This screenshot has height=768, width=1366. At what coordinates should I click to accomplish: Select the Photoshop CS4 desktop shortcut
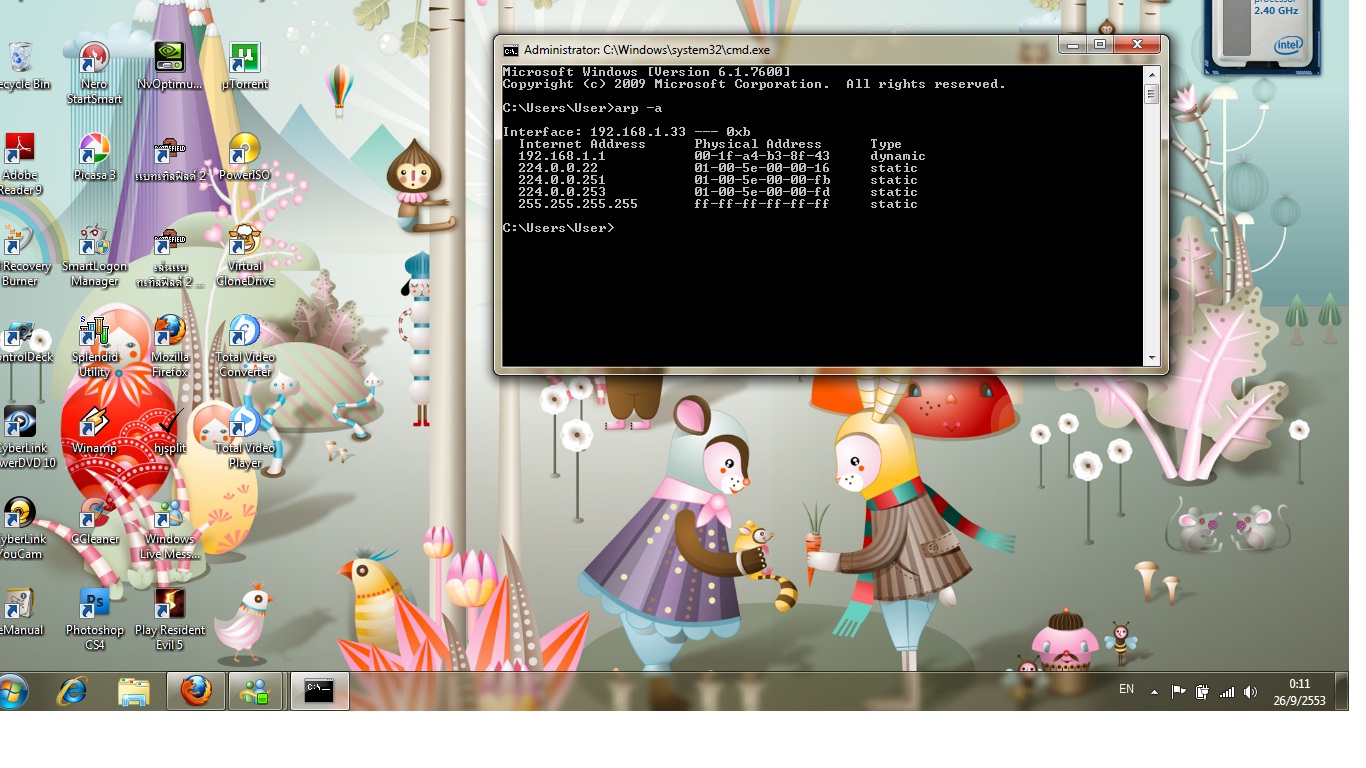click(94, 619)
